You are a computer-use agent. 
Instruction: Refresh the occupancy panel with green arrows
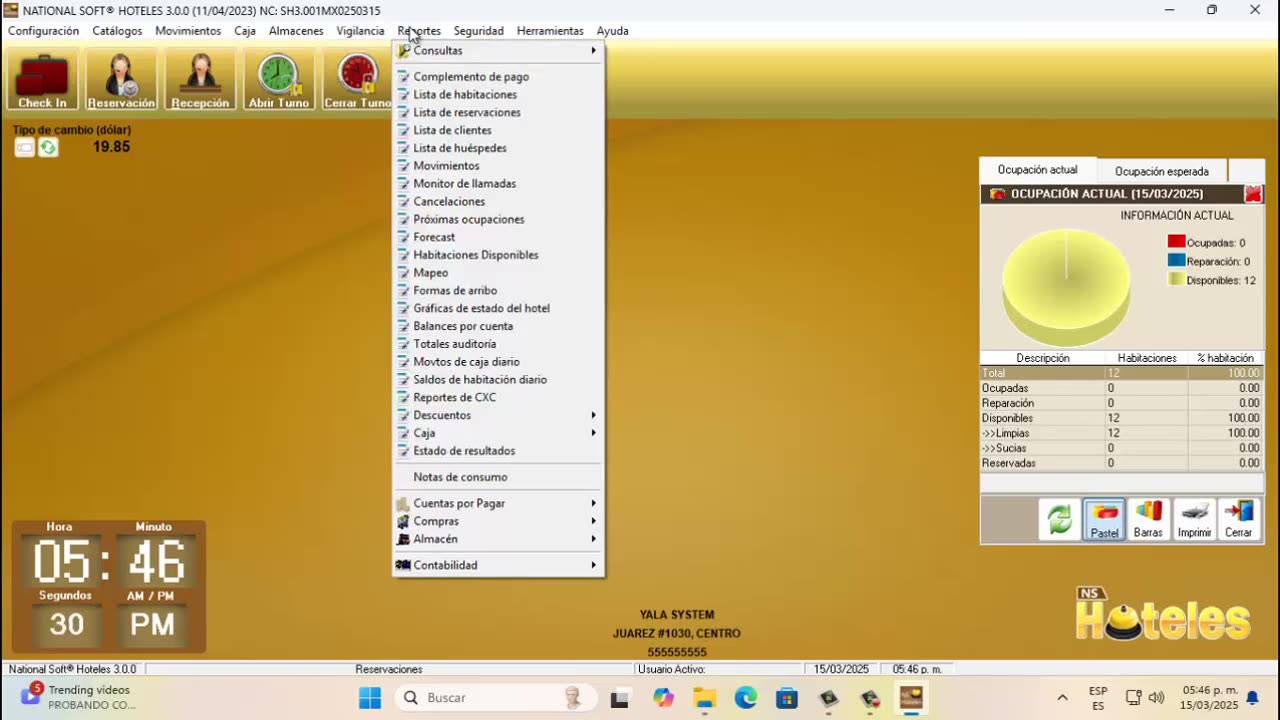tap(1059, 519)
